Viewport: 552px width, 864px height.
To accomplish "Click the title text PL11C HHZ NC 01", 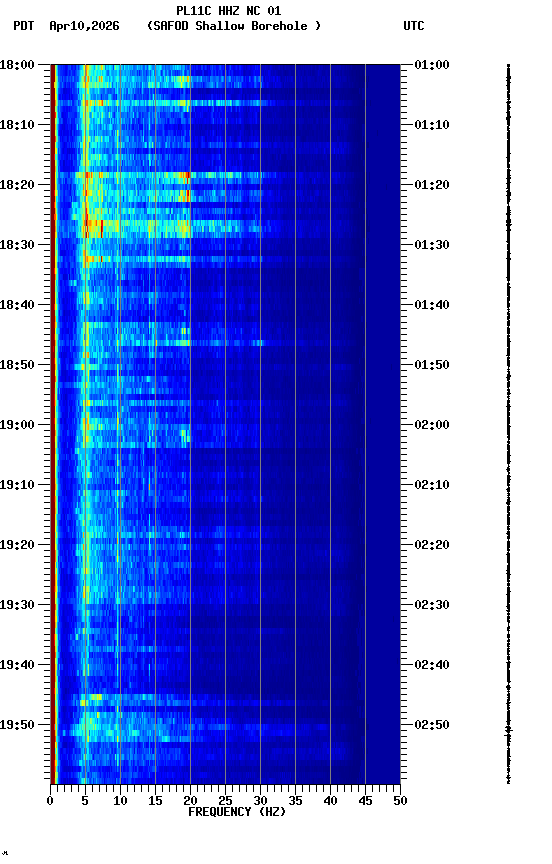I will (x=229, y=11).
